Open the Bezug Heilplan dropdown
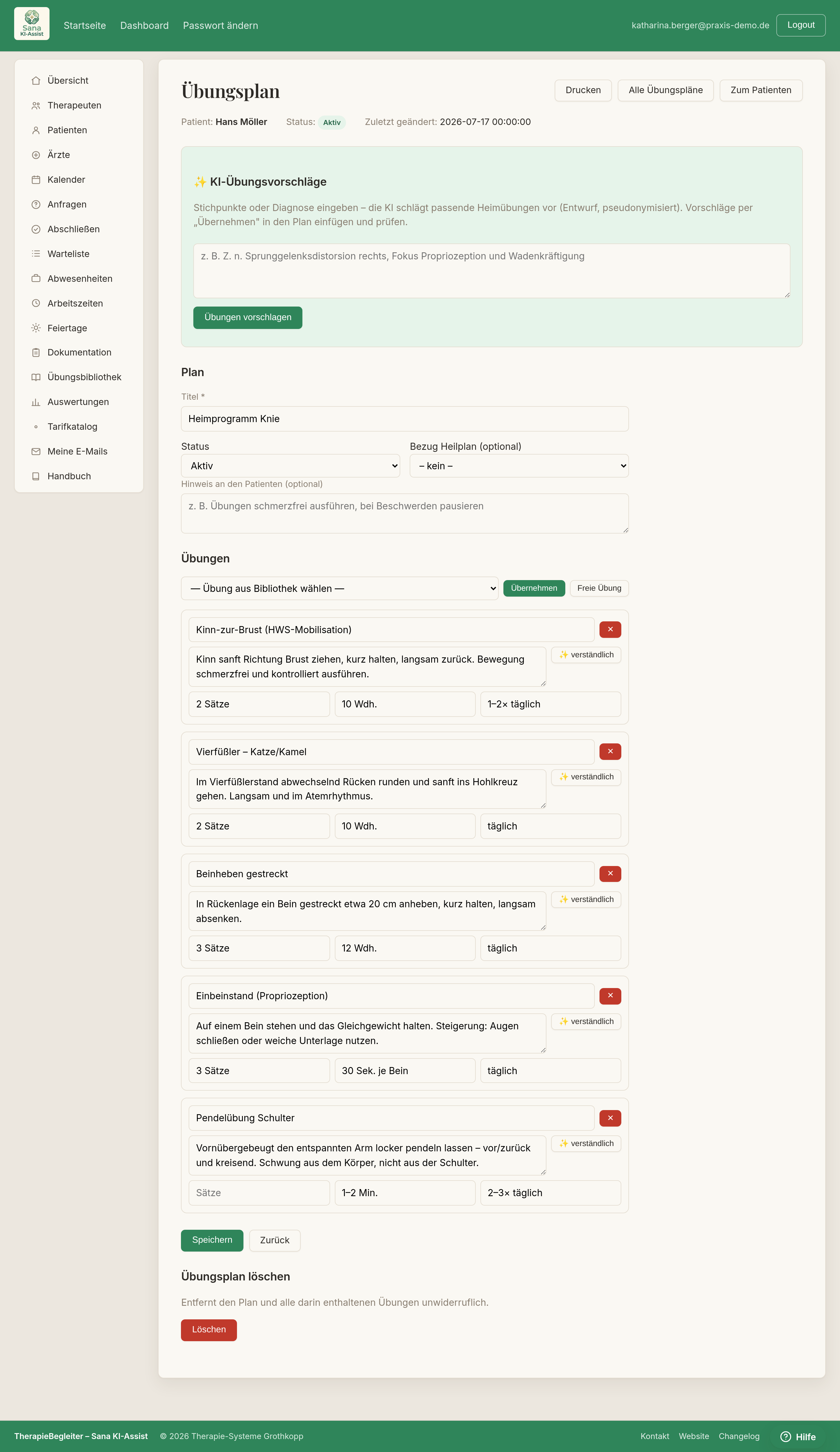 pyautogui.click(x=519, y=466)
